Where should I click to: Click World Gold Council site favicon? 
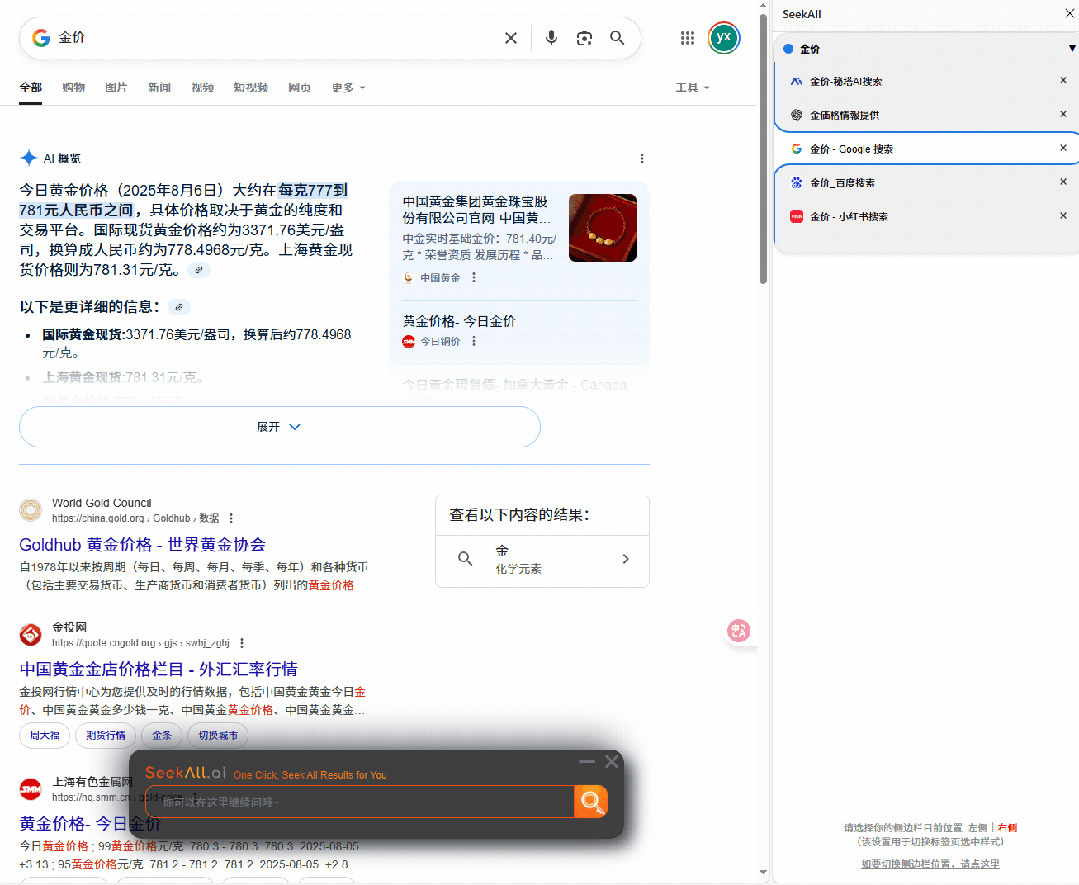[30, 510]
